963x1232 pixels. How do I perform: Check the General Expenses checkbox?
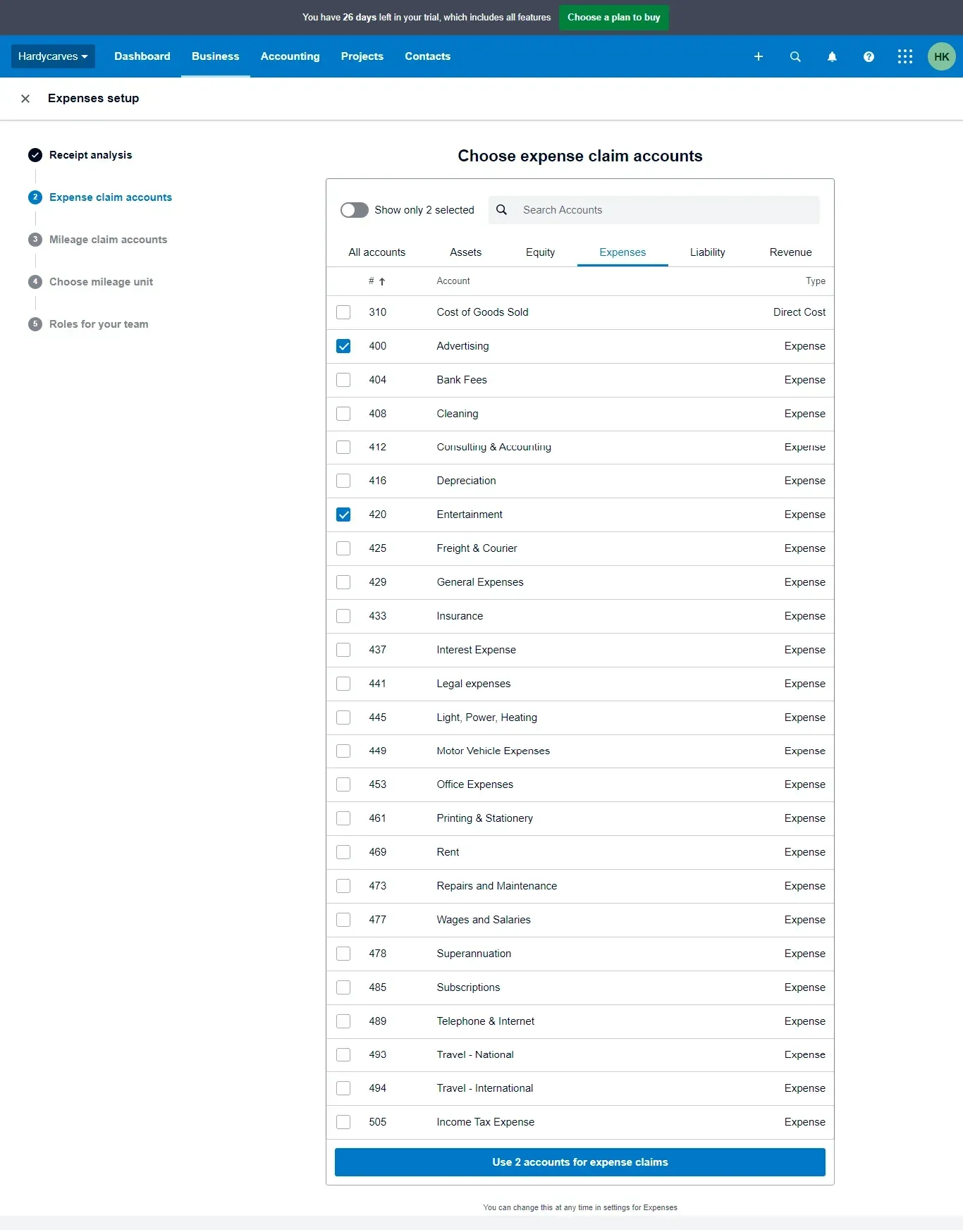(x=343, y=582)
